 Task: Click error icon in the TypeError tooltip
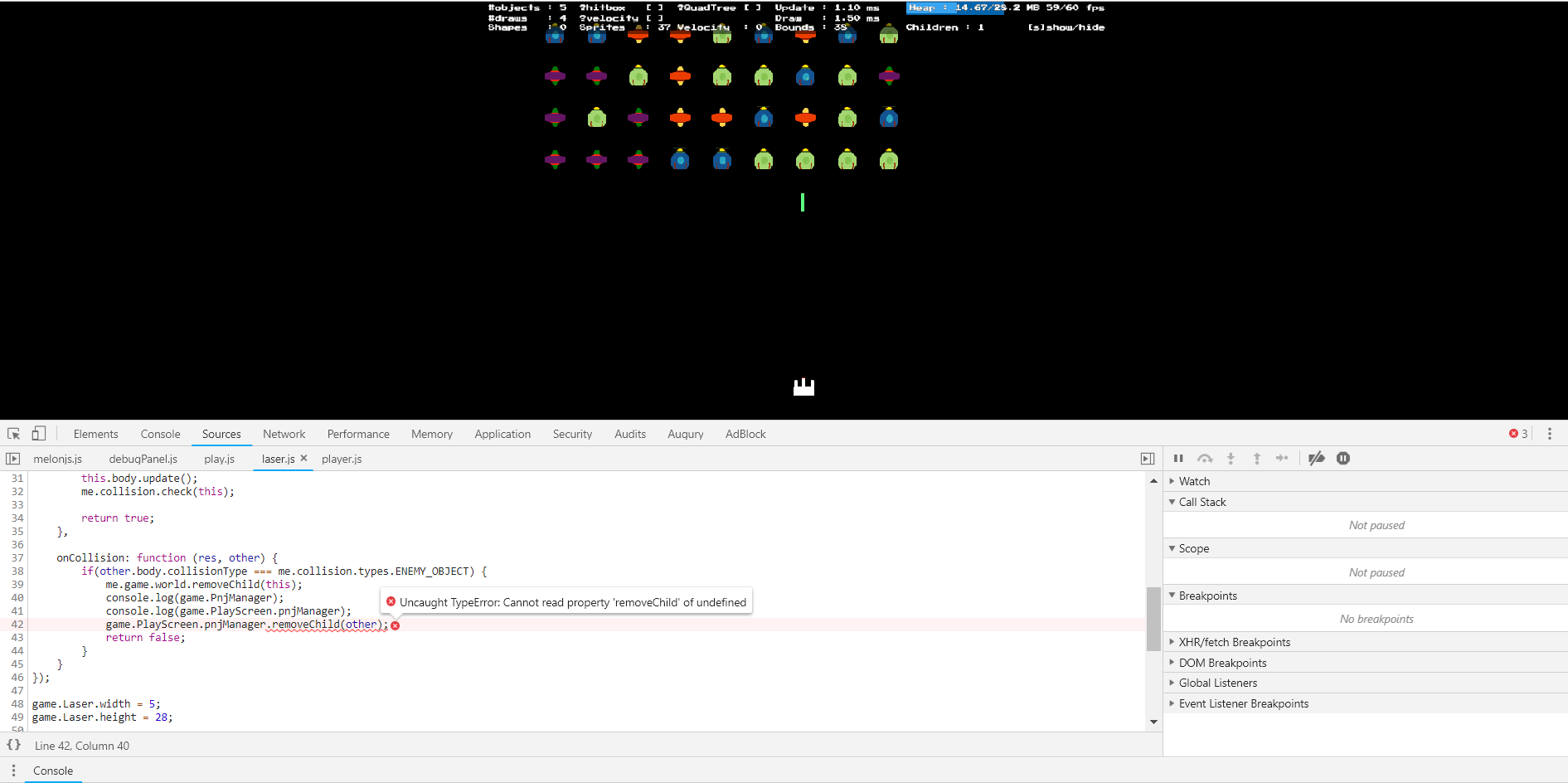click(x=391, y=601)
